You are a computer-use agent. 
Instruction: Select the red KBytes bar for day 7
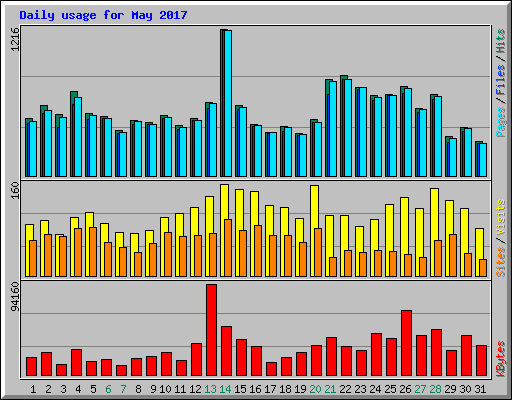pyautogui.click(x=121, y=371)
